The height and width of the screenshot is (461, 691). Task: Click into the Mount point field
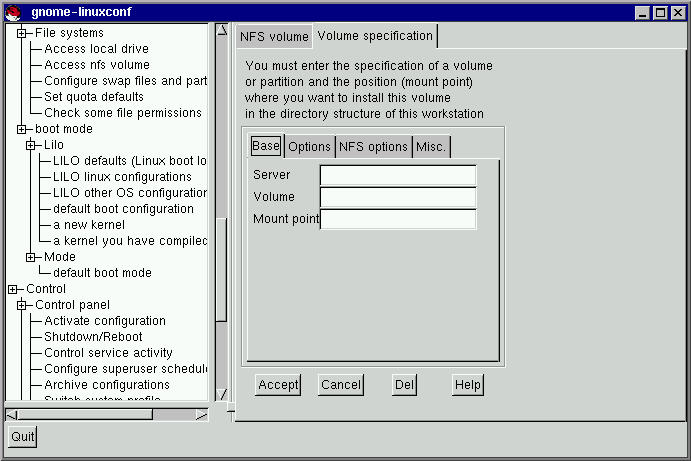tap(398, 219)
